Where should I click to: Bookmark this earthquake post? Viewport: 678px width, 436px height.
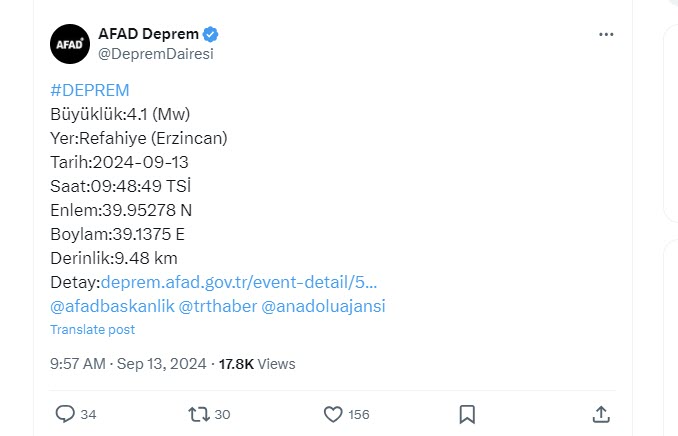(467, 414)
